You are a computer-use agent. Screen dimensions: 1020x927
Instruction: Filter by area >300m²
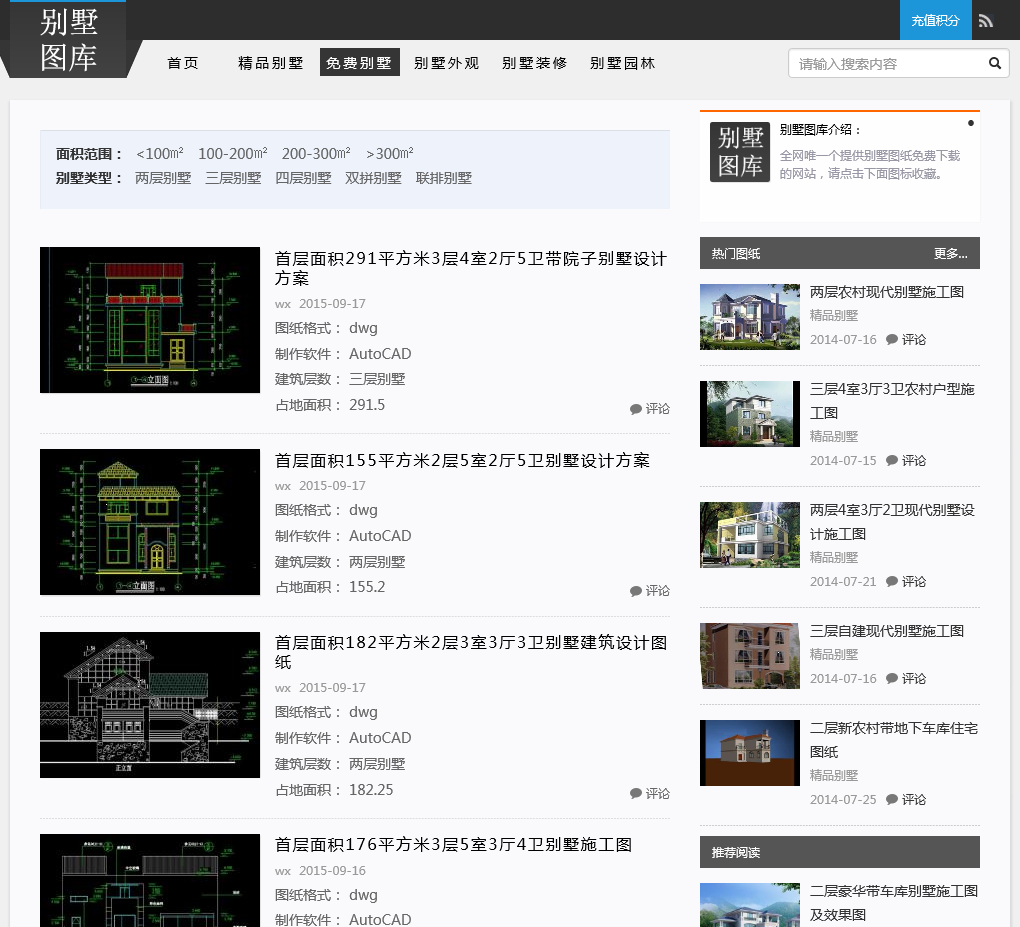(390, 154)
